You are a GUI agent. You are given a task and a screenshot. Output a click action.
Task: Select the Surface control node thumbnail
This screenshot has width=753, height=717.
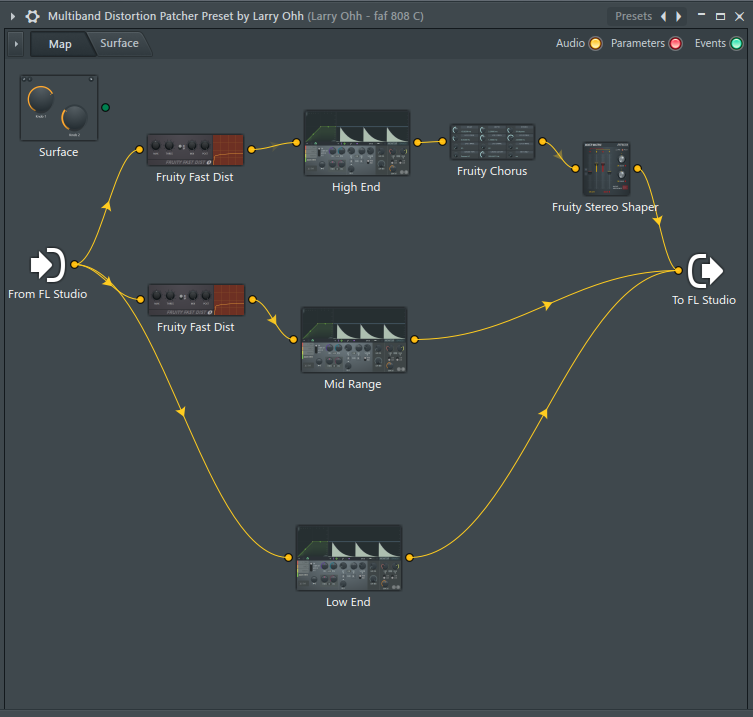58,108
